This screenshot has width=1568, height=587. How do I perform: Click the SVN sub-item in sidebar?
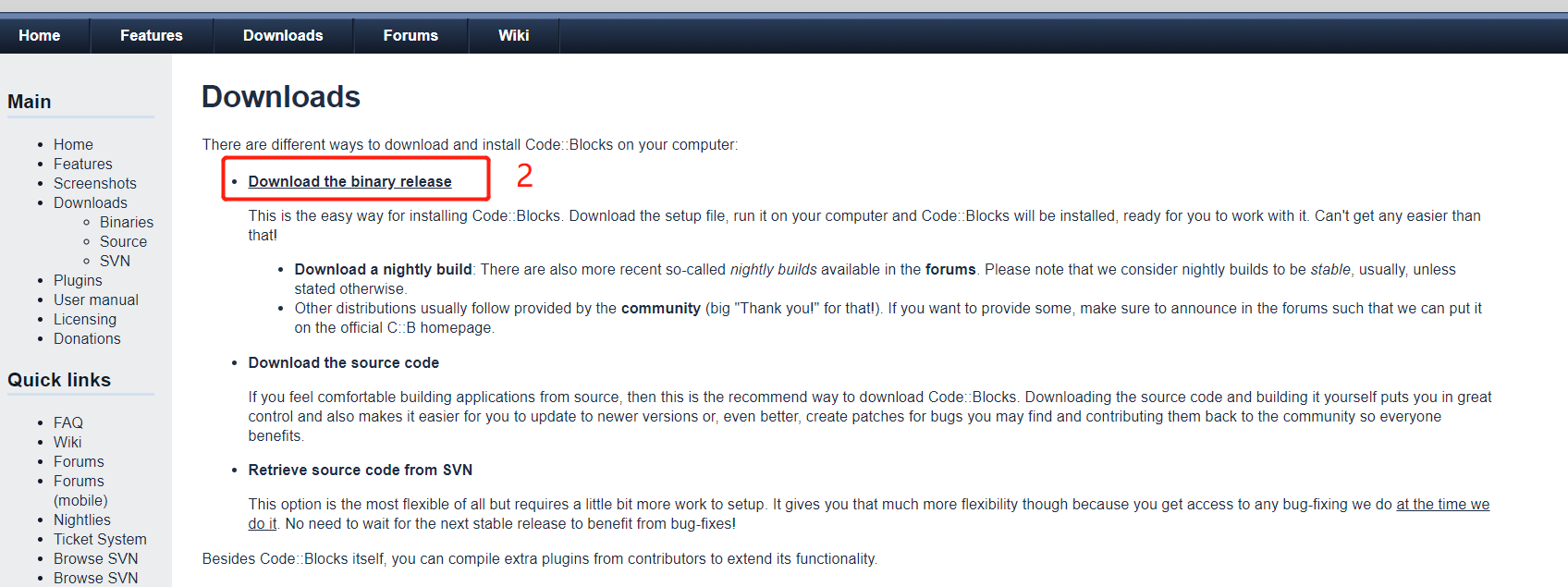click(x=115, y=261)
